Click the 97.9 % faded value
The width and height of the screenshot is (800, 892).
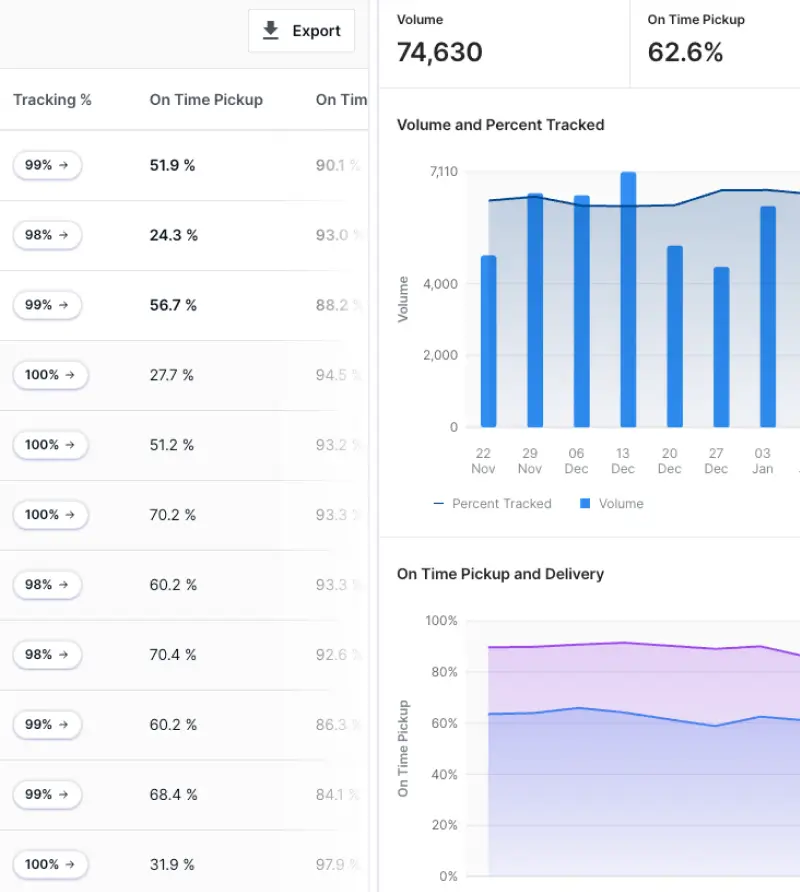[x=338, y=864]
